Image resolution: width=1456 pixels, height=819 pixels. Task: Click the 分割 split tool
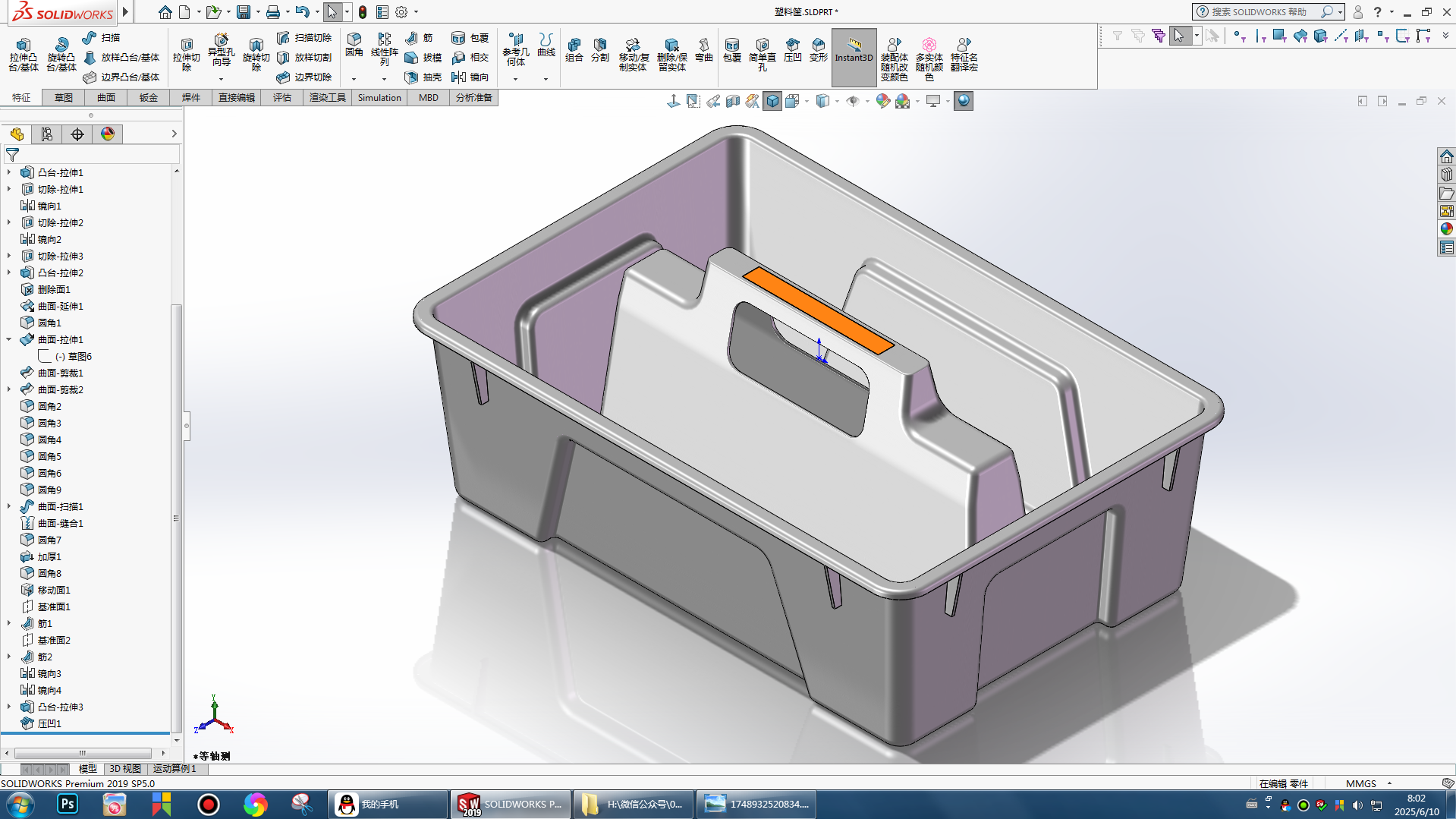(600, 50)
